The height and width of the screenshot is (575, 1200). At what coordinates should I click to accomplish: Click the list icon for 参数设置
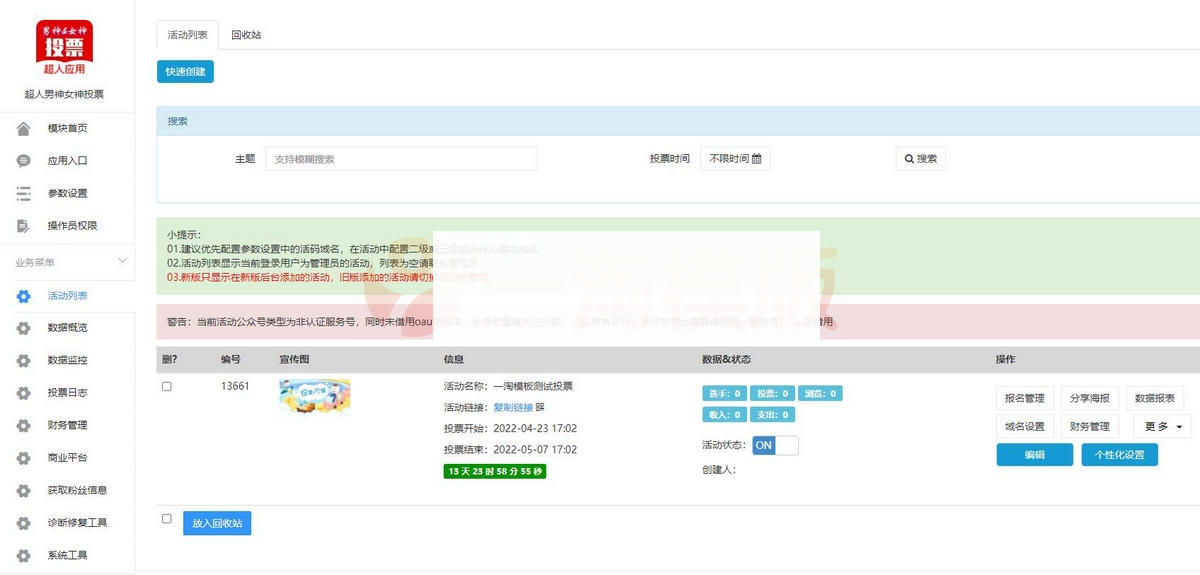pos(23,193)
